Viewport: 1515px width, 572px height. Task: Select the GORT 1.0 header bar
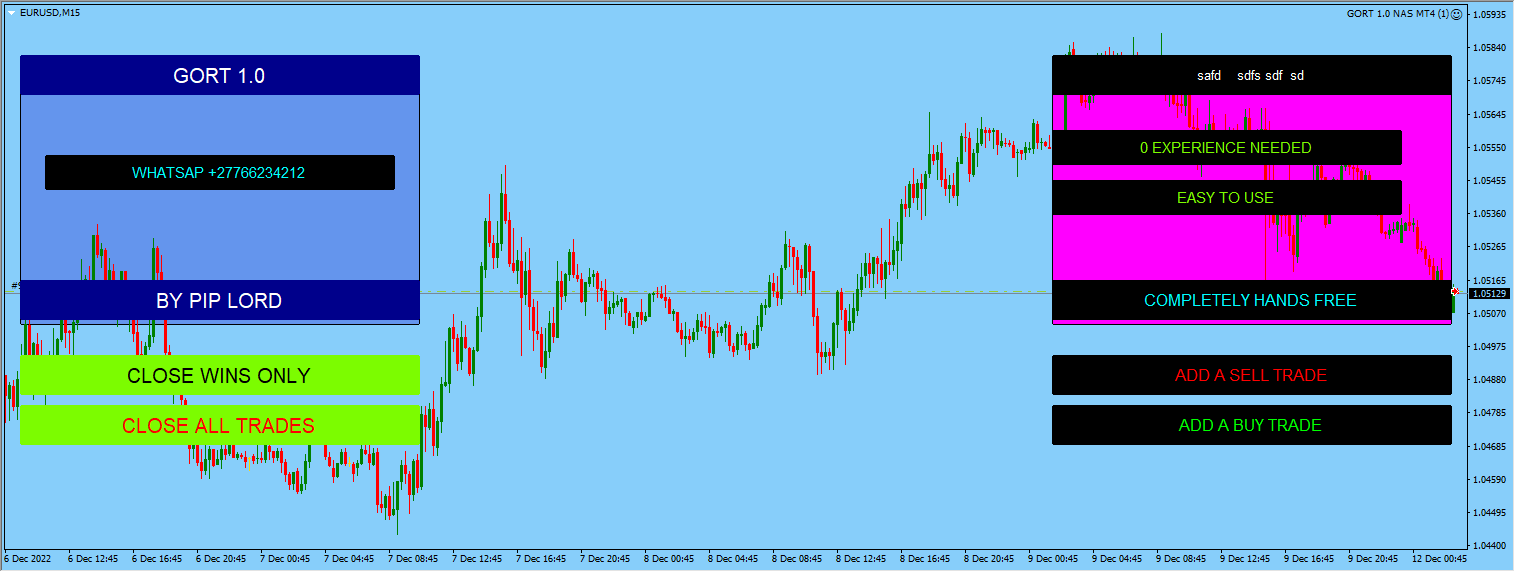(x=219, y=75)
